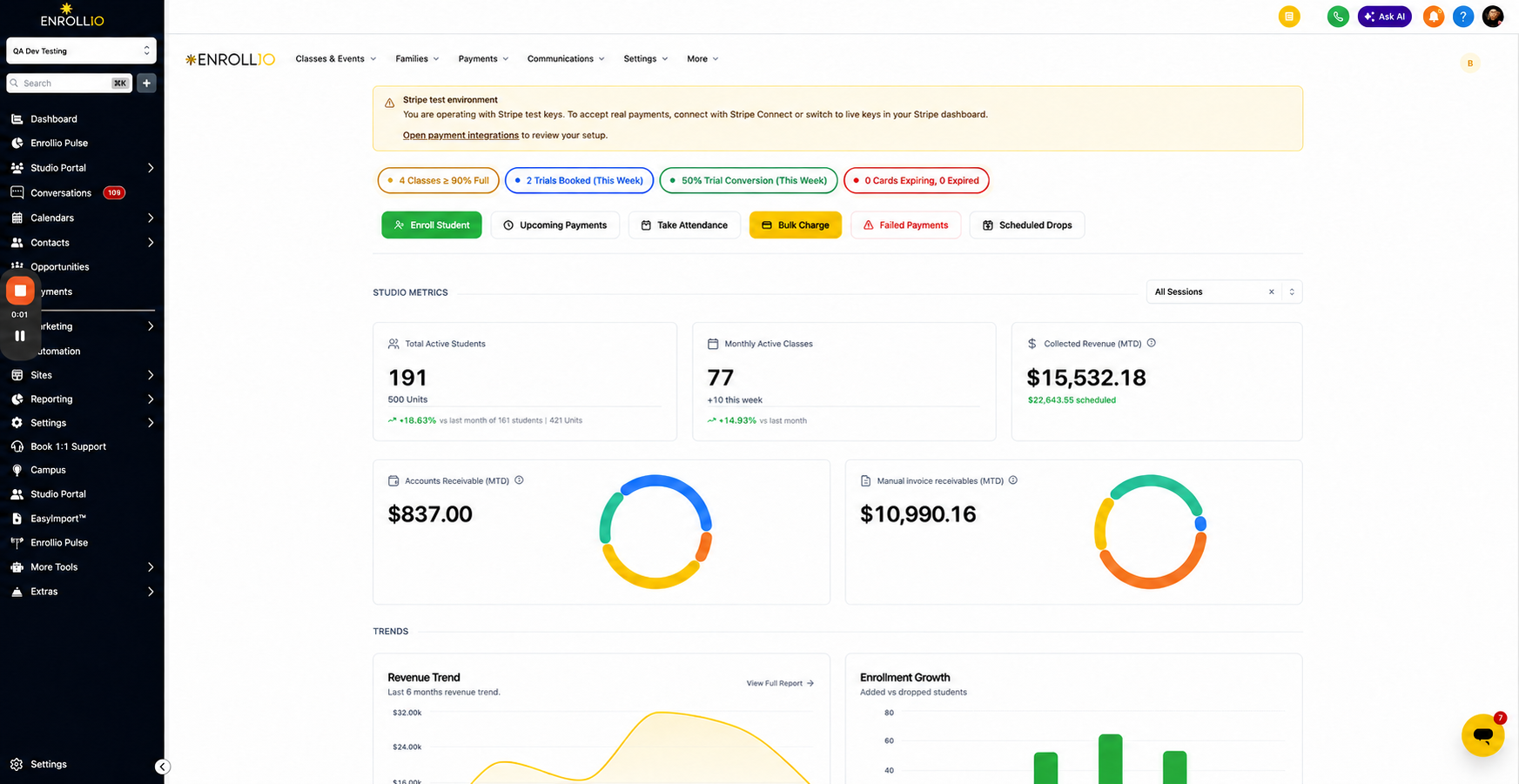Click the plus quick-add button beside Search
Screen dimensions: 1519x784
(x=146, y=84)
